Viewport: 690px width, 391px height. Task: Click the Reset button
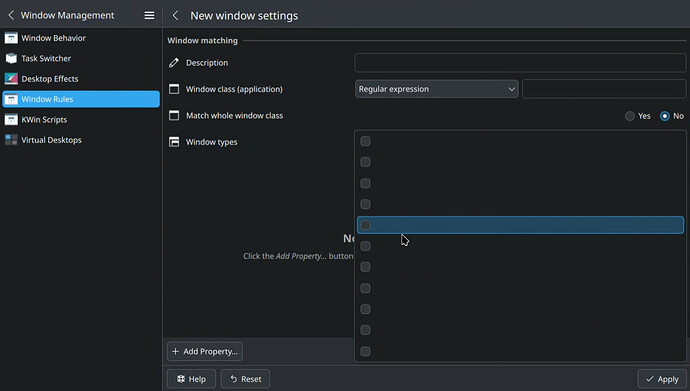(245, 379)
